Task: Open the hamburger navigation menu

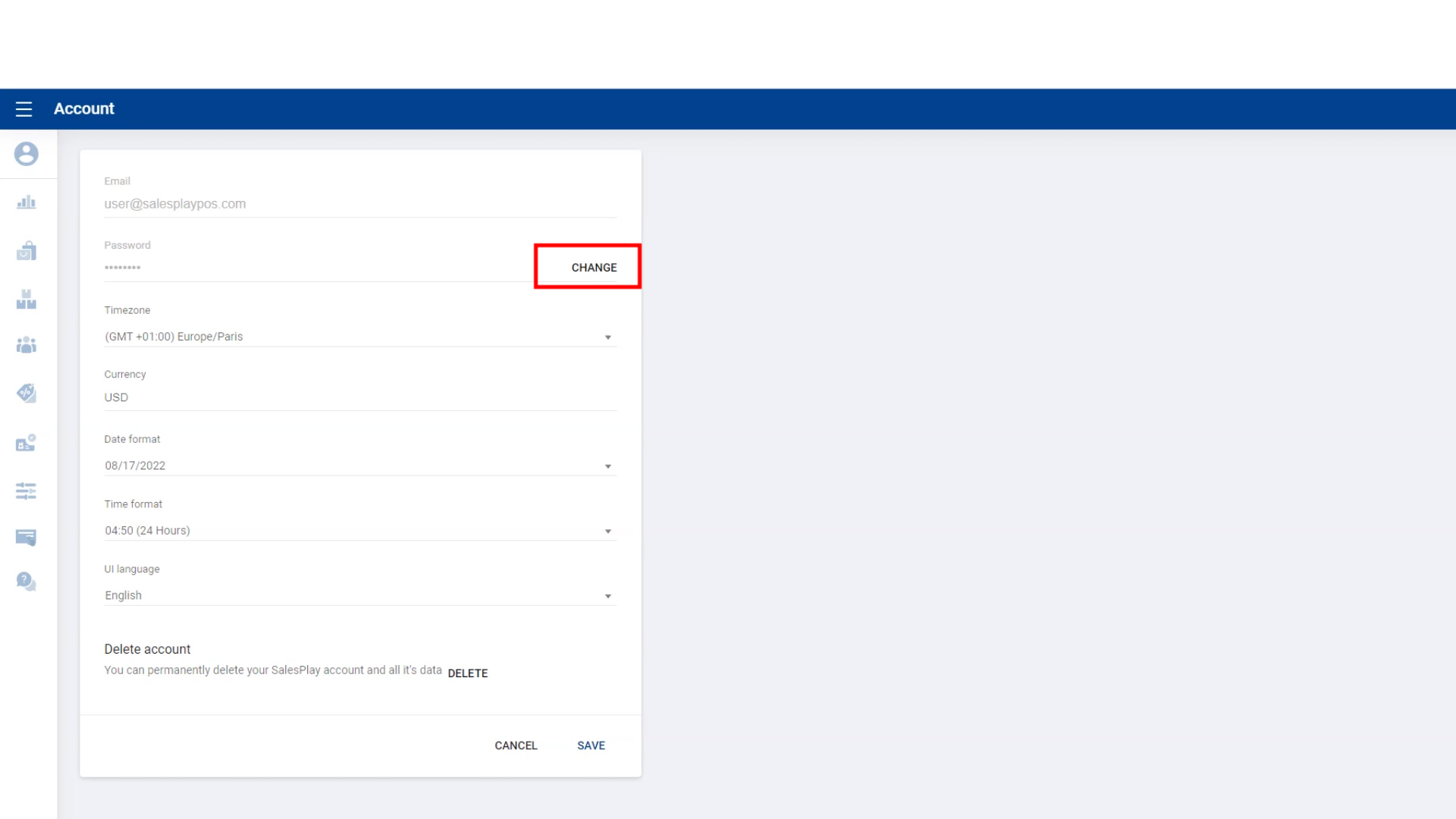Action: click(24, 109)
